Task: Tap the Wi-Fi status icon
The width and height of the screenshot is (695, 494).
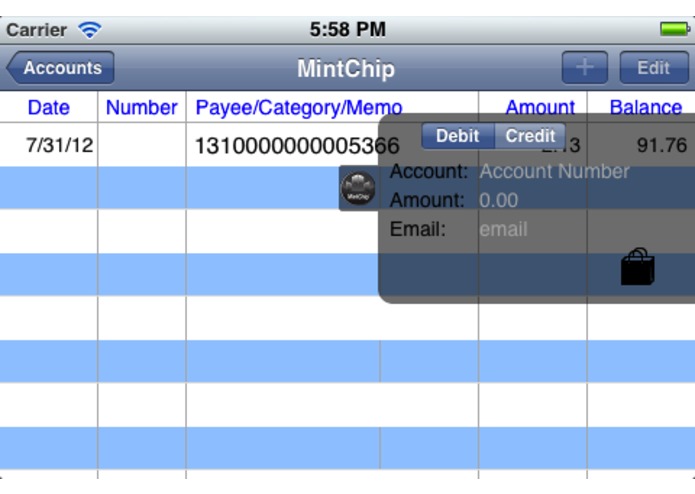Action: 90,30
